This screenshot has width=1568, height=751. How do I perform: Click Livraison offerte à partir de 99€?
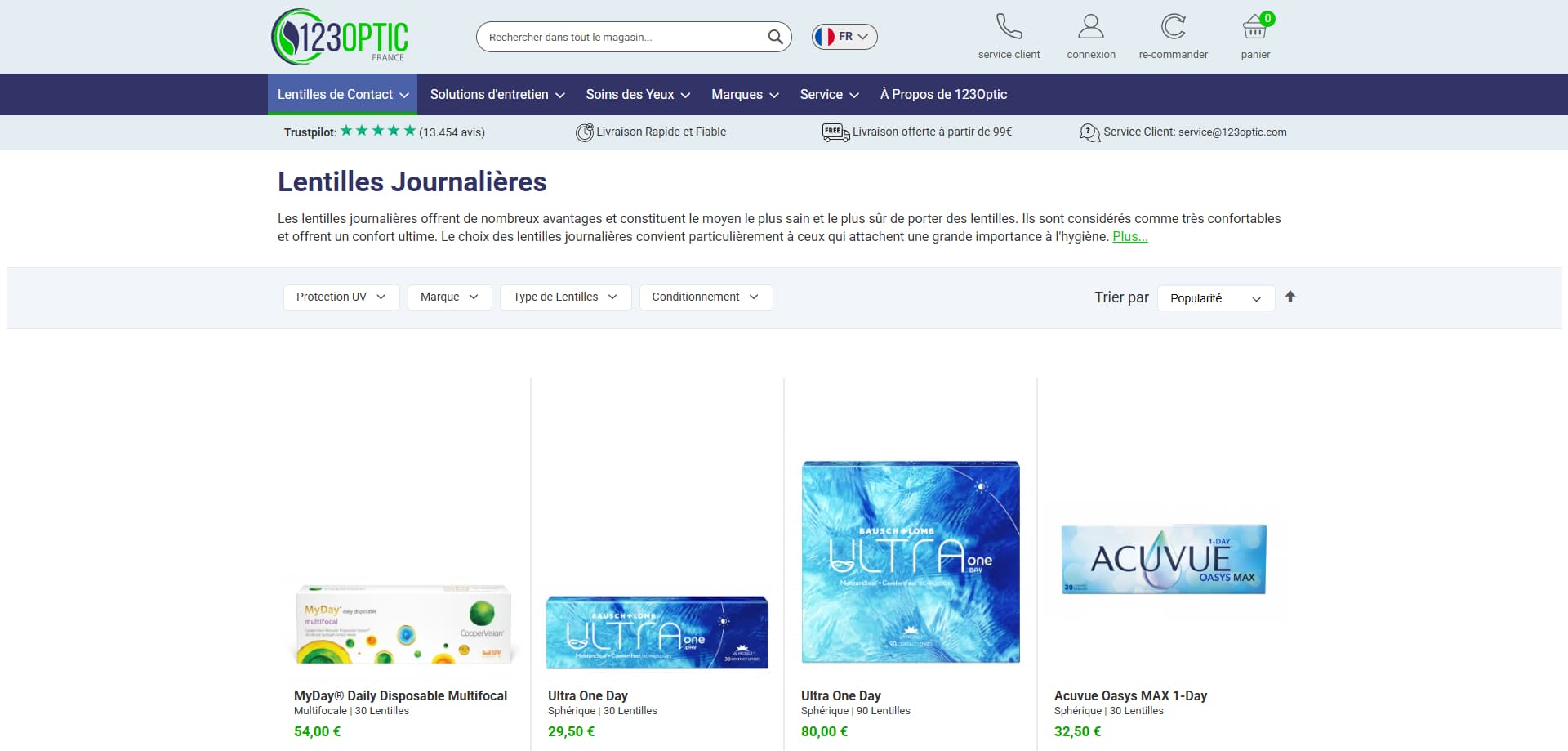click(x=932, y=132)
